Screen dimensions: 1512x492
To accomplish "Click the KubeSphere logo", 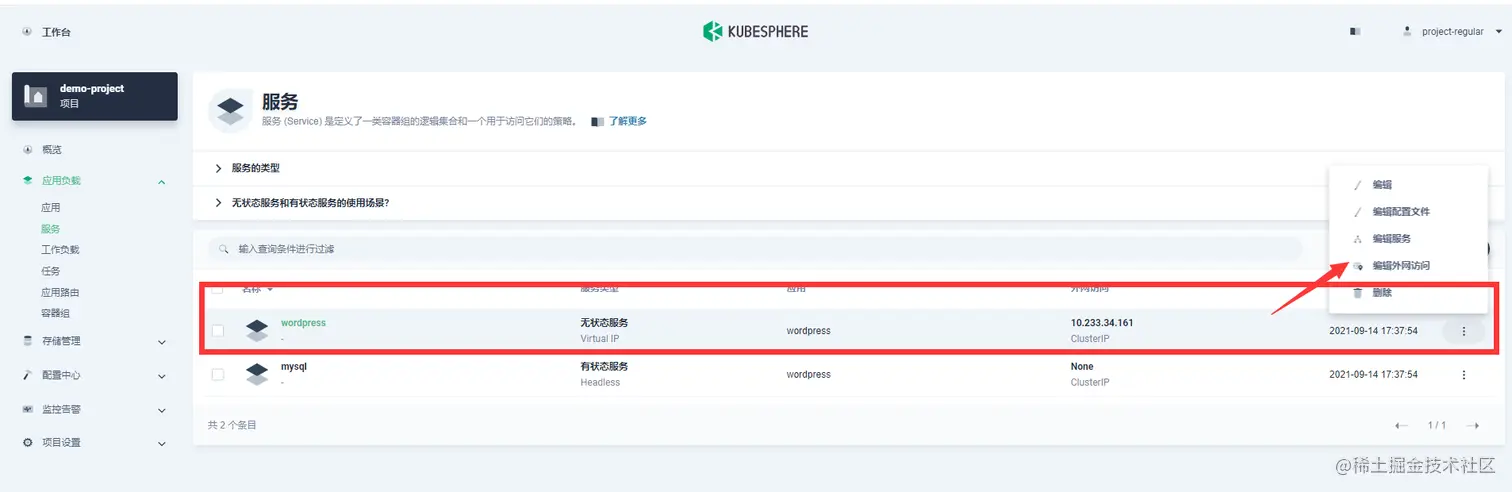I will tap(755, 31).
